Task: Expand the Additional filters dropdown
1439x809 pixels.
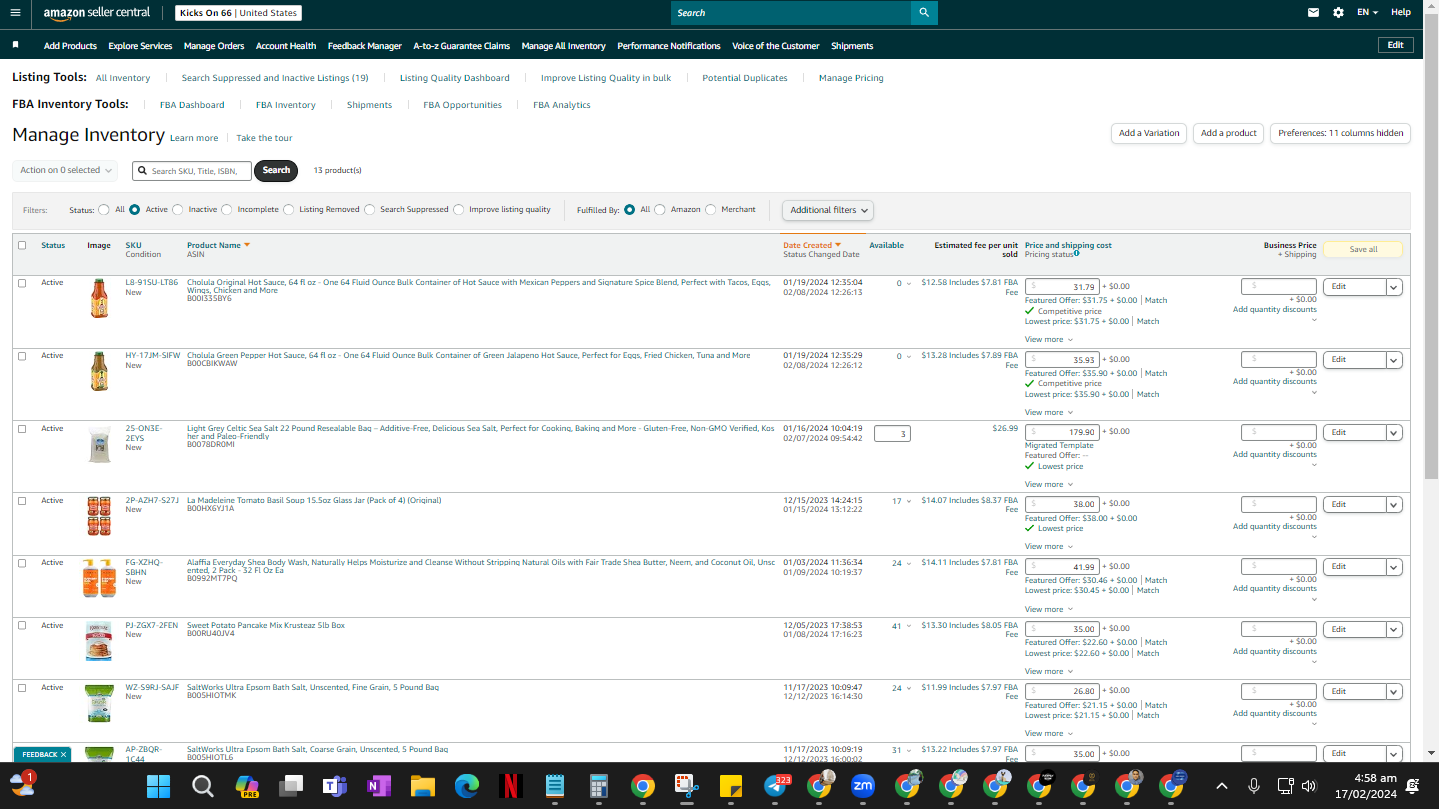Action: point(828,210)
